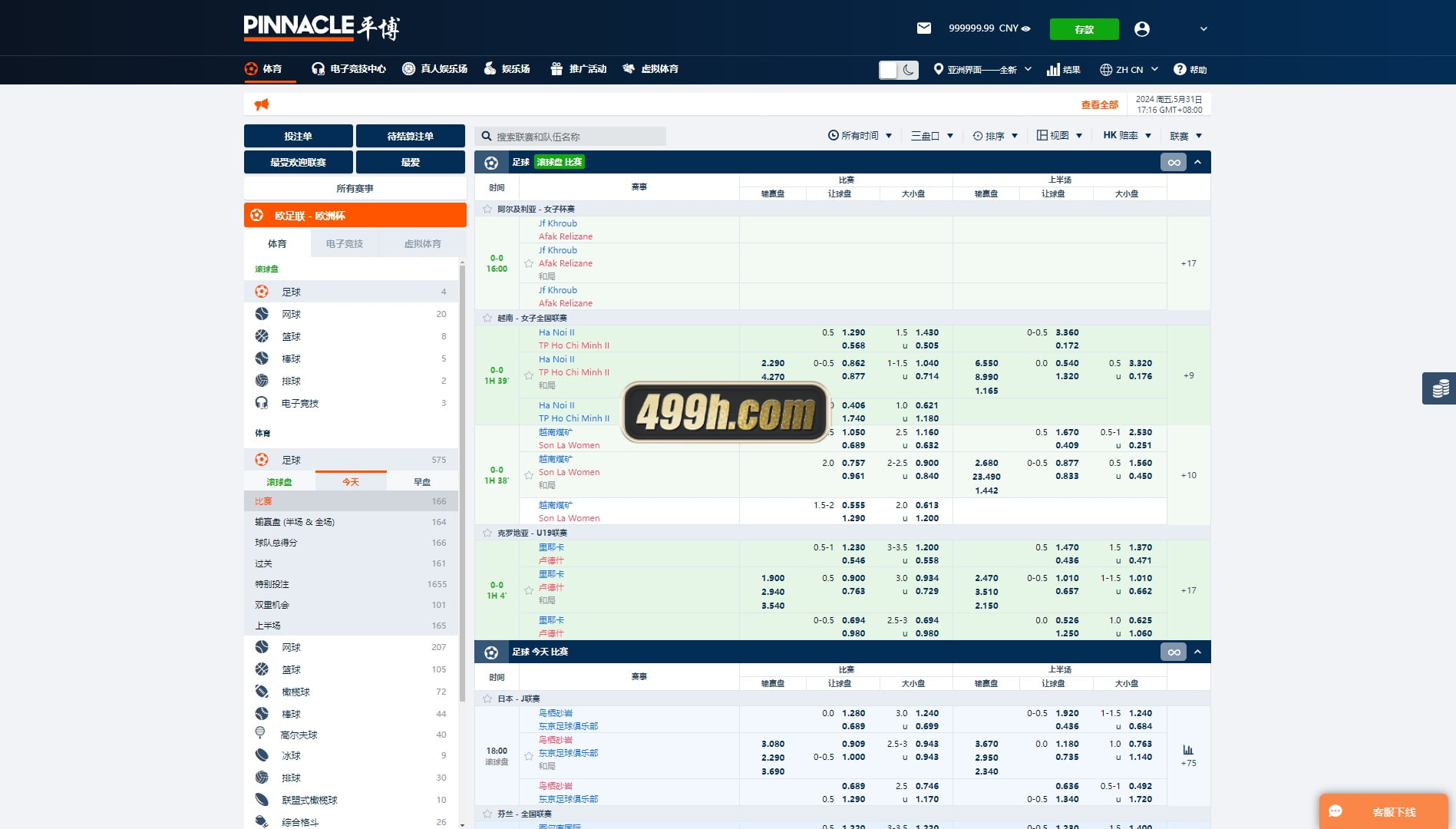This screenshot has height=829, width=1456.
Task: Open match statistics chart icon for J联赛
Action: tap(1188, 750)
